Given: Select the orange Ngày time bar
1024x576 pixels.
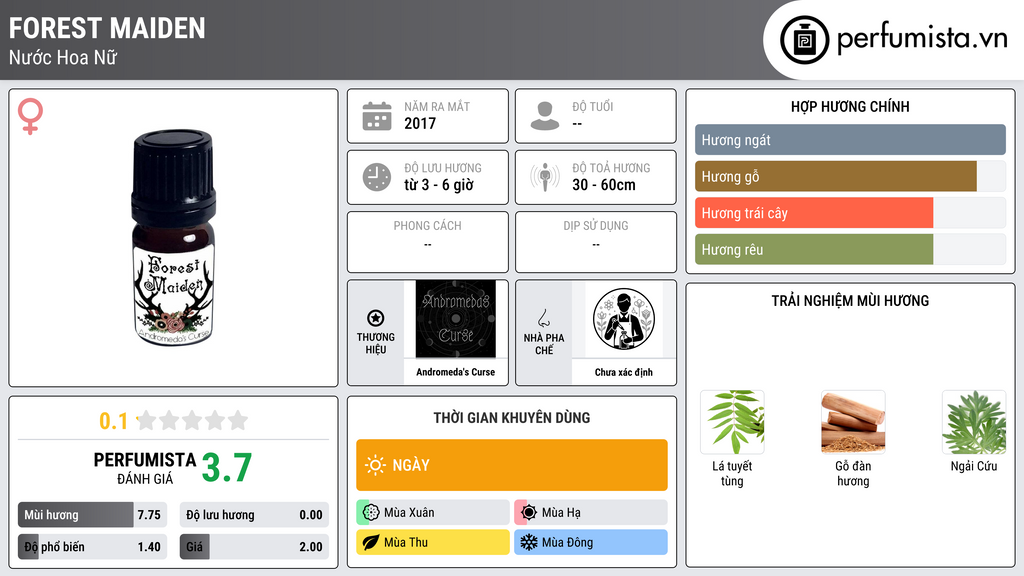Looking at the screenshot, I should pyautogui.click(x=512, y=465).
